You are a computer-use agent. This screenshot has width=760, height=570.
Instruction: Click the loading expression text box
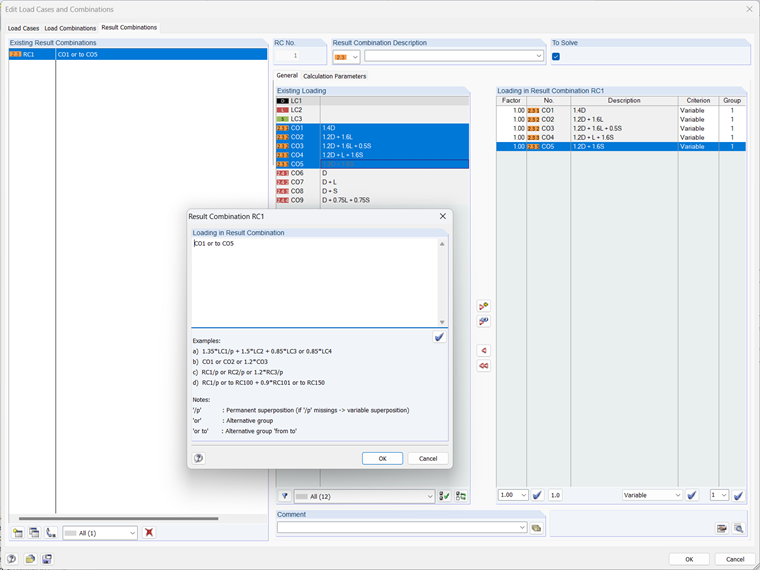(315, 282)
